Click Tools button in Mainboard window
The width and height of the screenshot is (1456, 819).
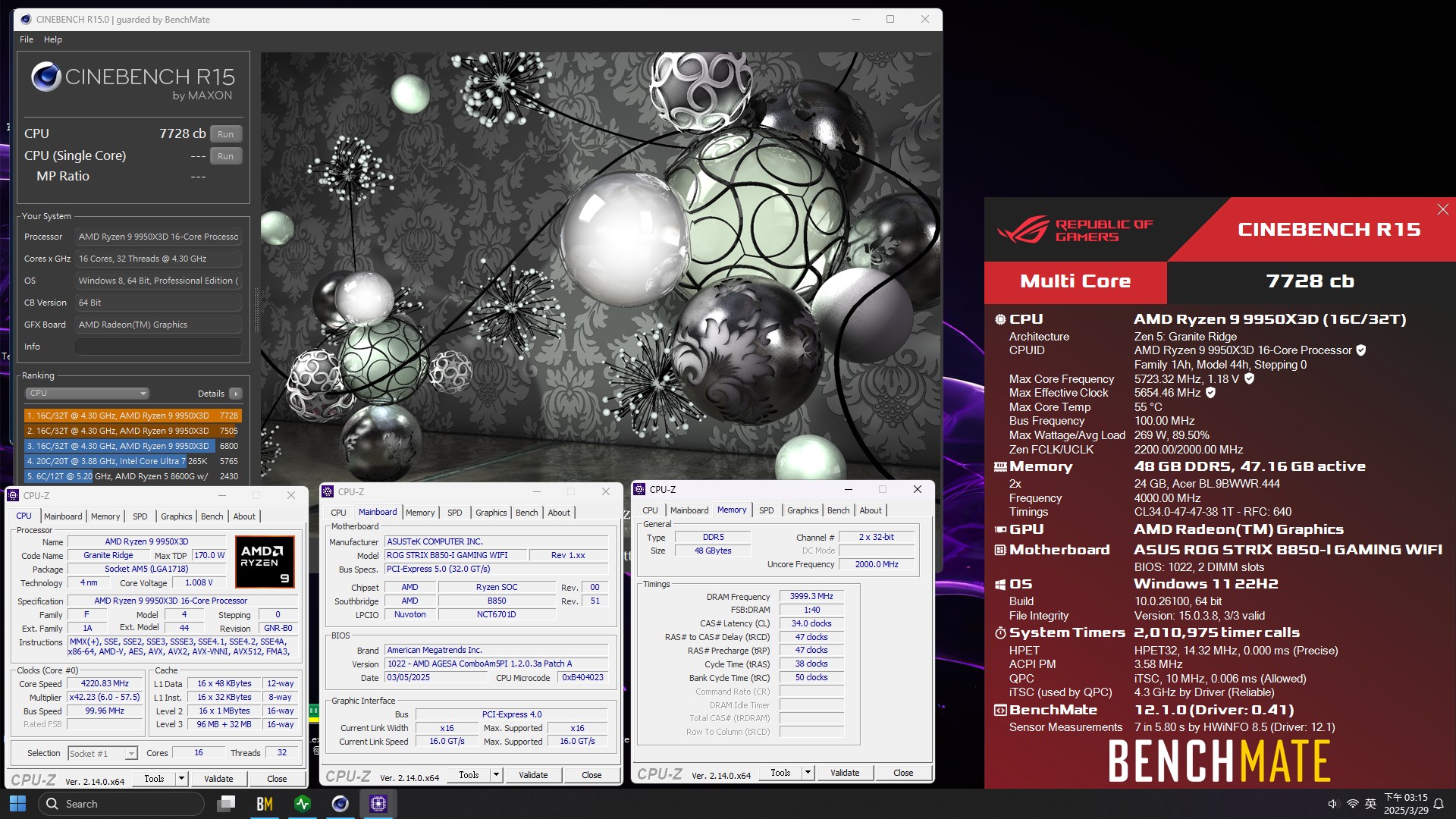(x=469, y=775)
